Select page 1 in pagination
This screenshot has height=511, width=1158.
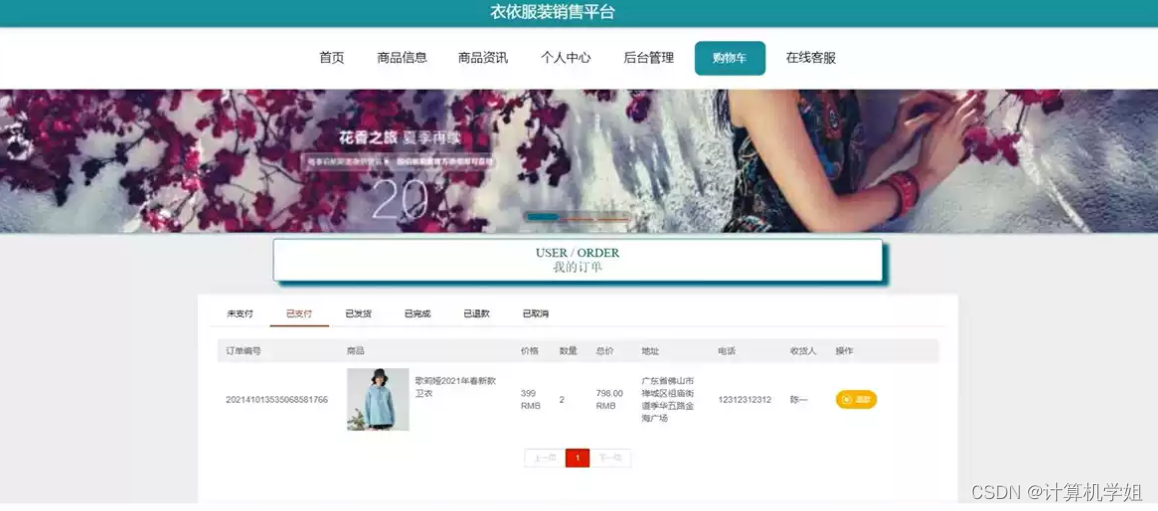[578, 458]
